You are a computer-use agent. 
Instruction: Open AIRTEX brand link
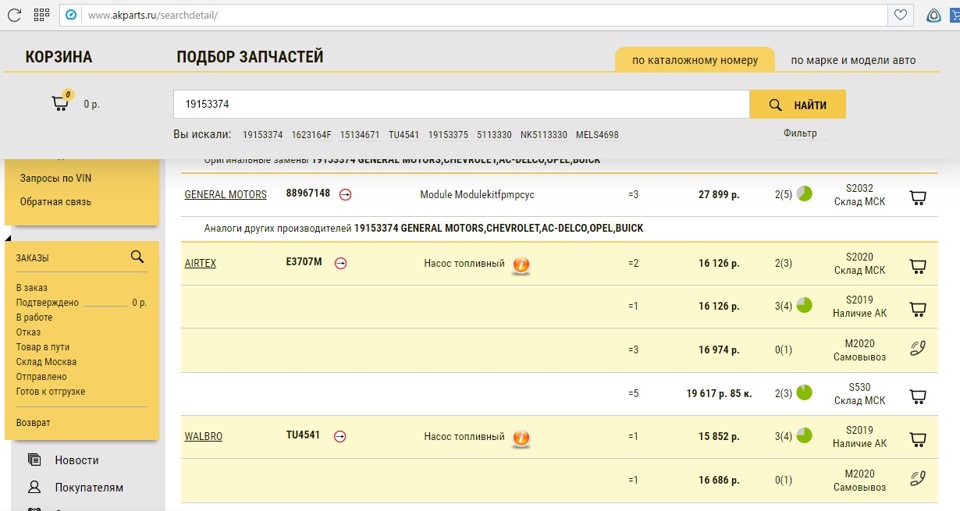point(200,264)
